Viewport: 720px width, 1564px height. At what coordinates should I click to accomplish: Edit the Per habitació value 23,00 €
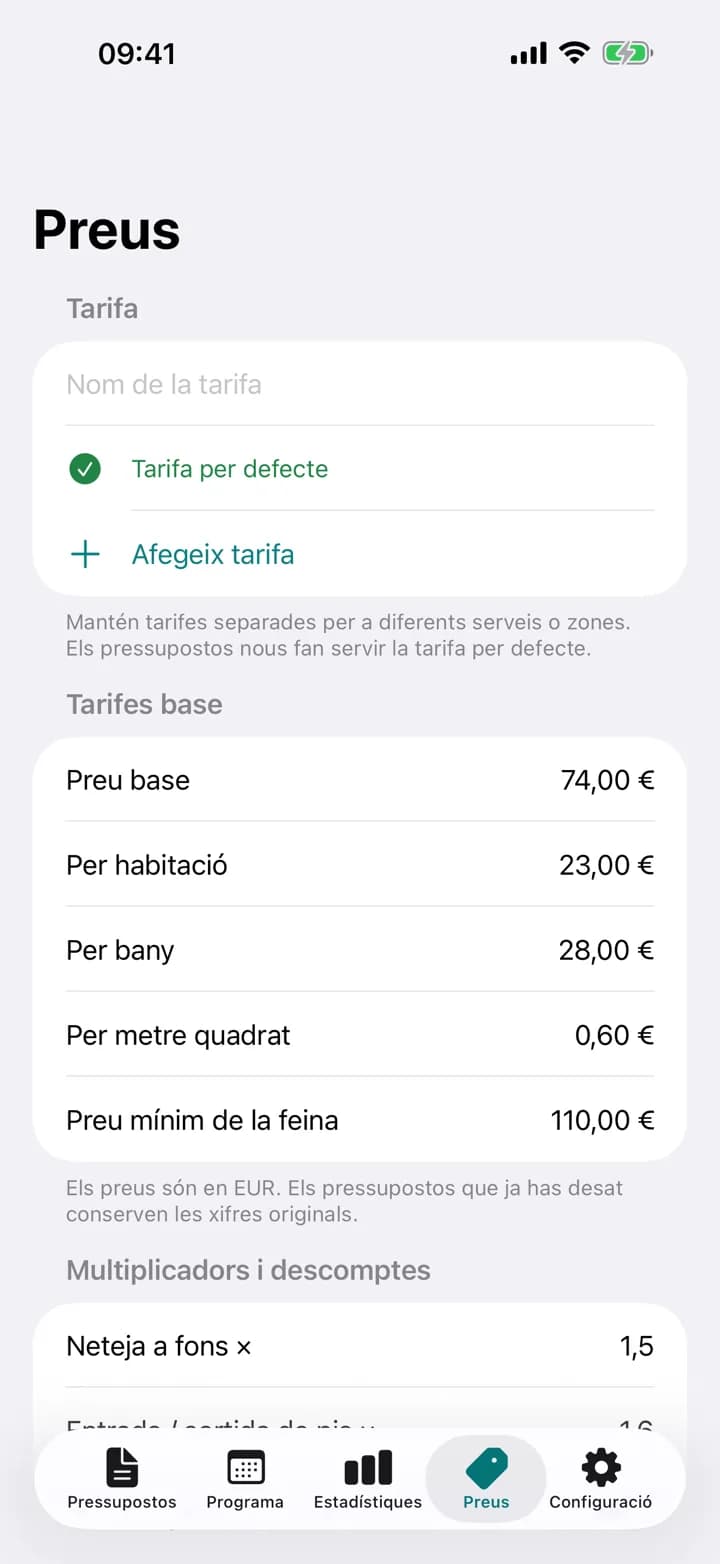click(607, 865)
